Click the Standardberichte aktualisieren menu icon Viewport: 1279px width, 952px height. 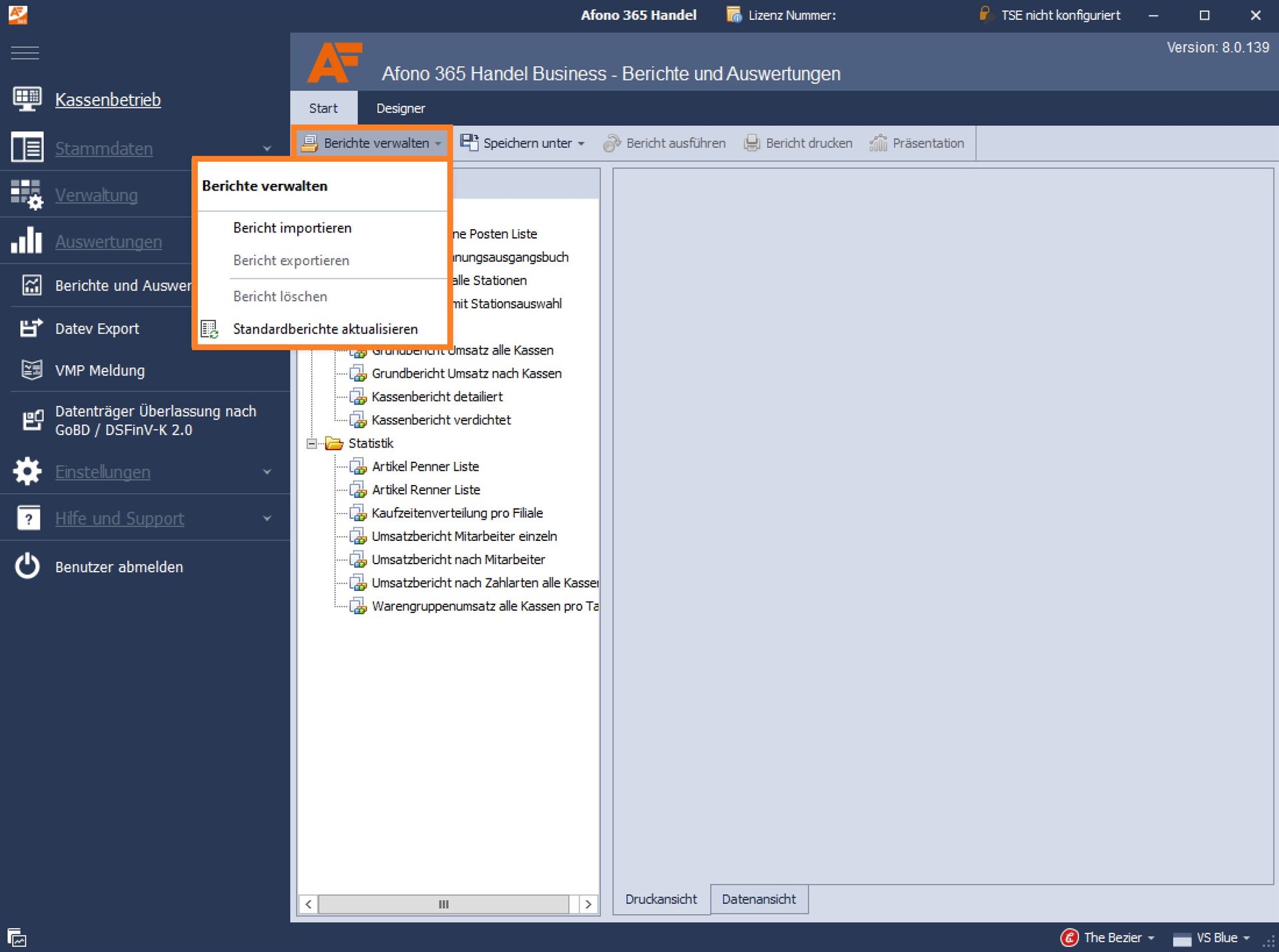click(210, 329)
